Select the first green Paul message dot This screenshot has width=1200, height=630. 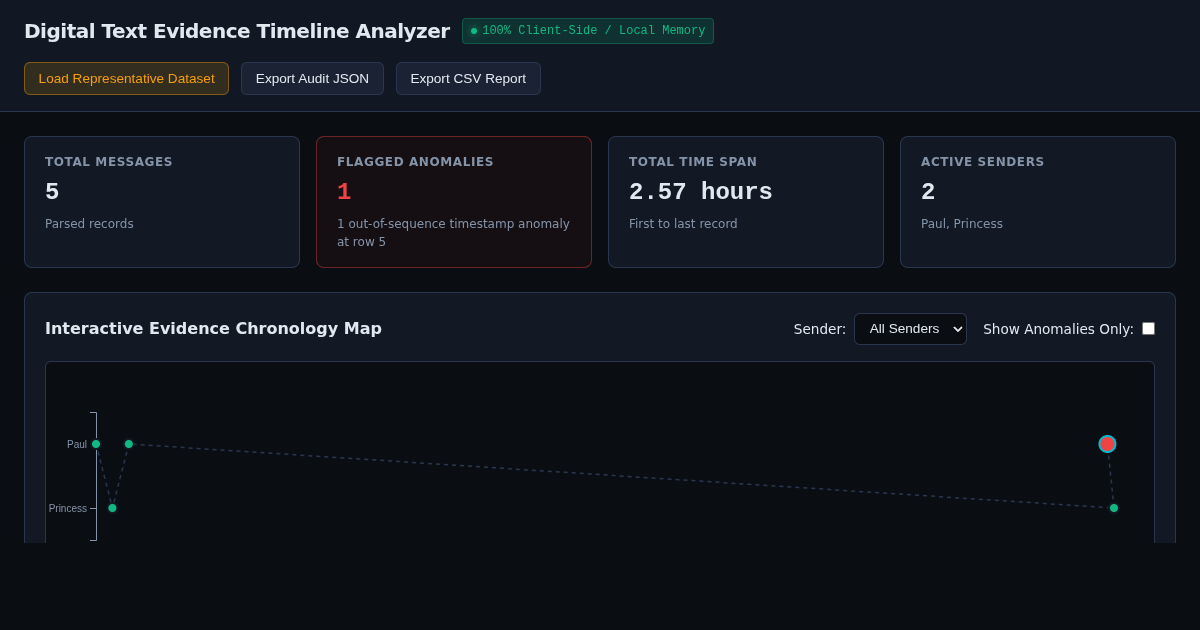[96, 444]
